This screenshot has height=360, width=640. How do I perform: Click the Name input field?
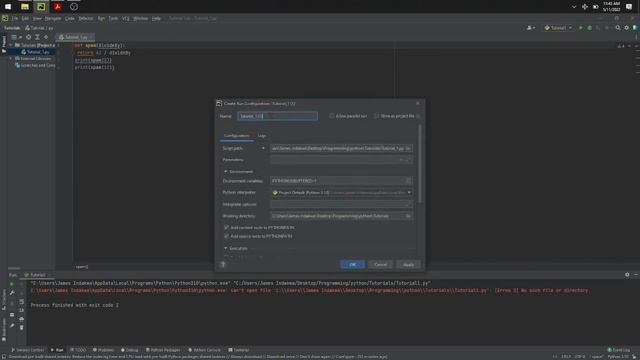click(278, 116)
